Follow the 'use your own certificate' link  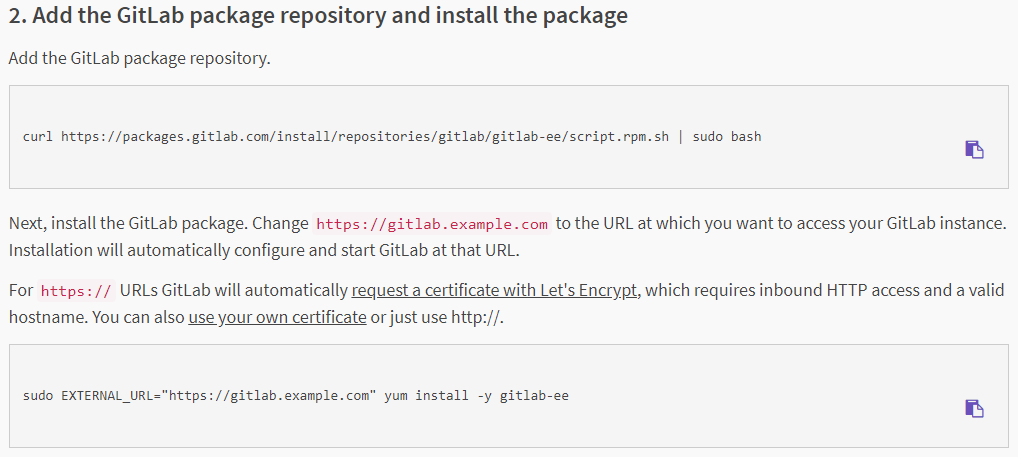277,317
